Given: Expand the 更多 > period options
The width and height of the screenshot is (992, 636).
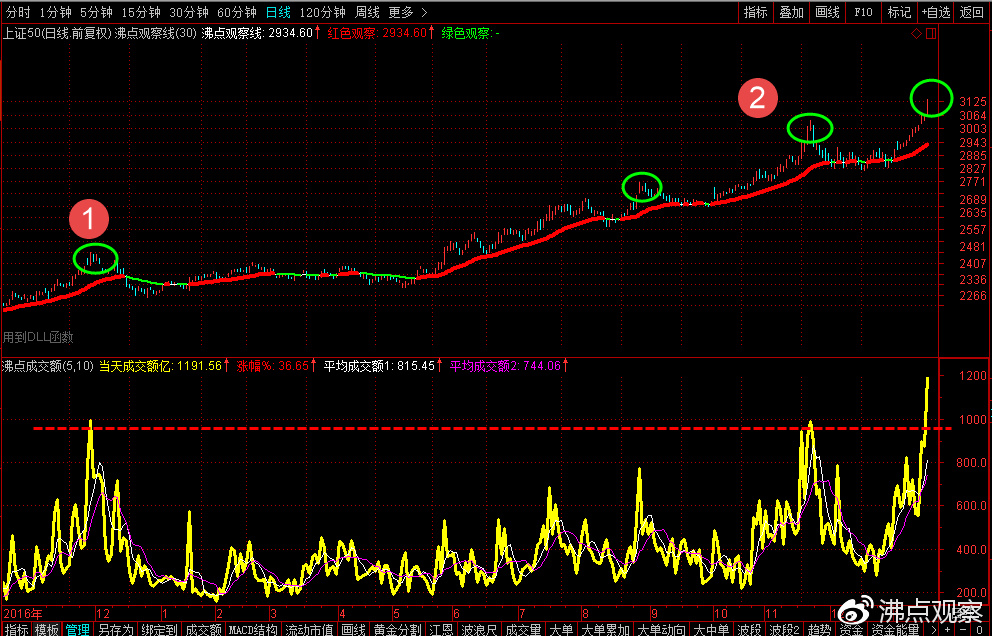Looking at the screenshot, I should click(407, 12).
